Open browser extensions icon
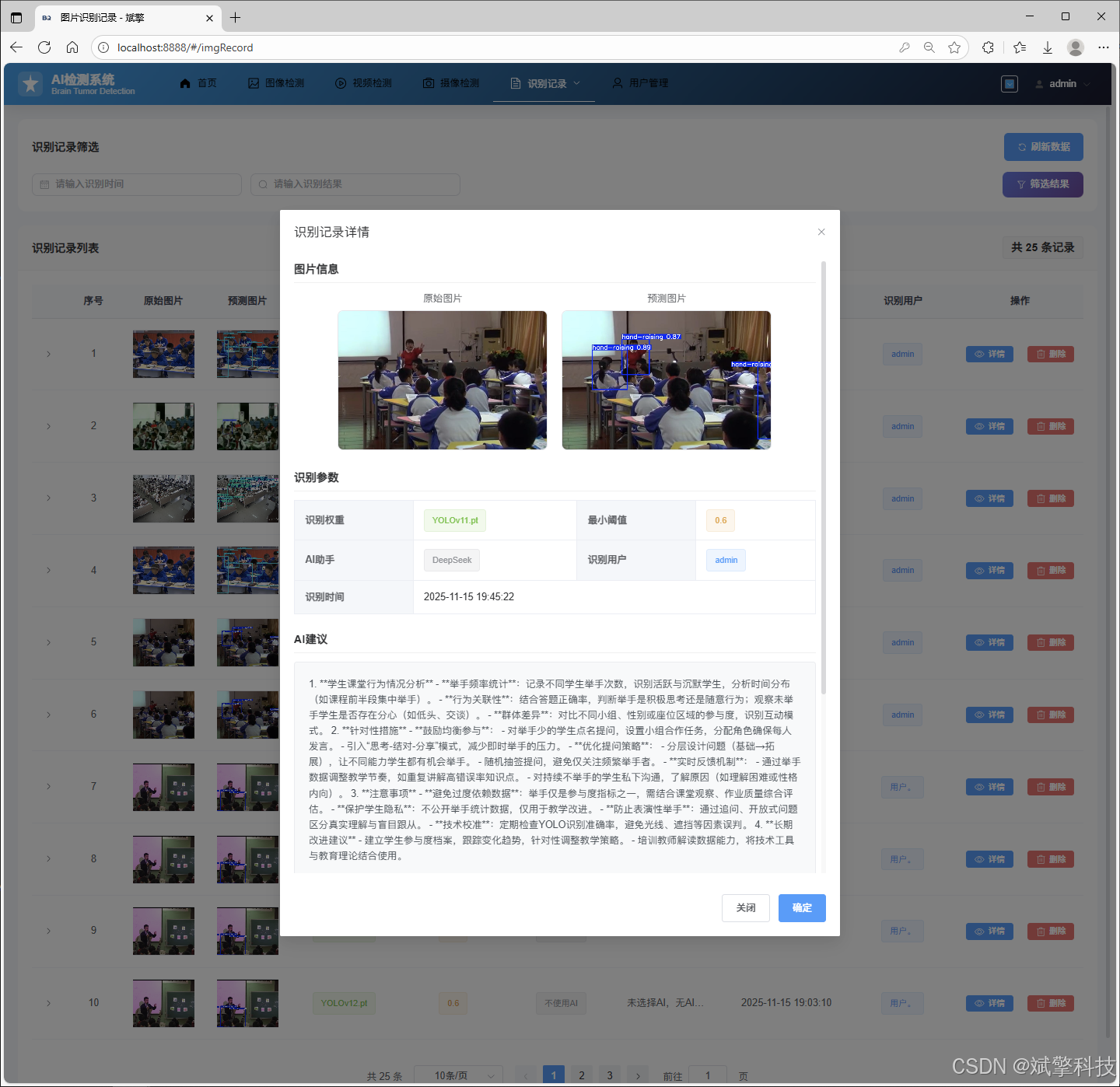This screenshot has width=1120, height=1087. pos(988,47)
